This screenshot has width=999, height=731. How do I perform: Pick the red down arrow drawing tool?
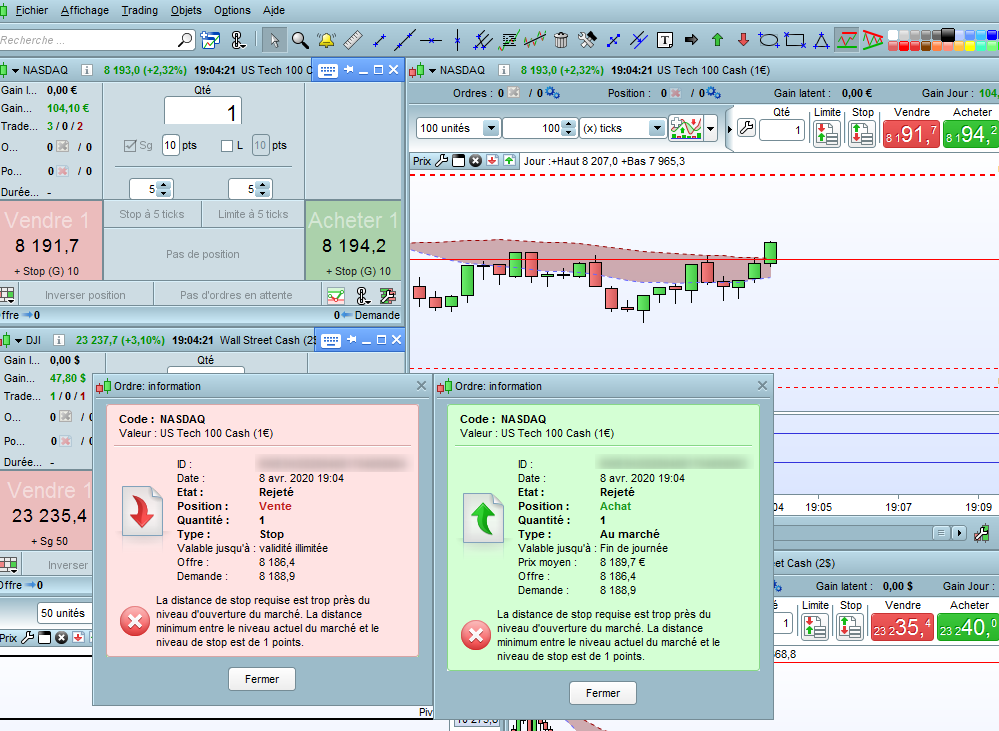coord(743,40)
